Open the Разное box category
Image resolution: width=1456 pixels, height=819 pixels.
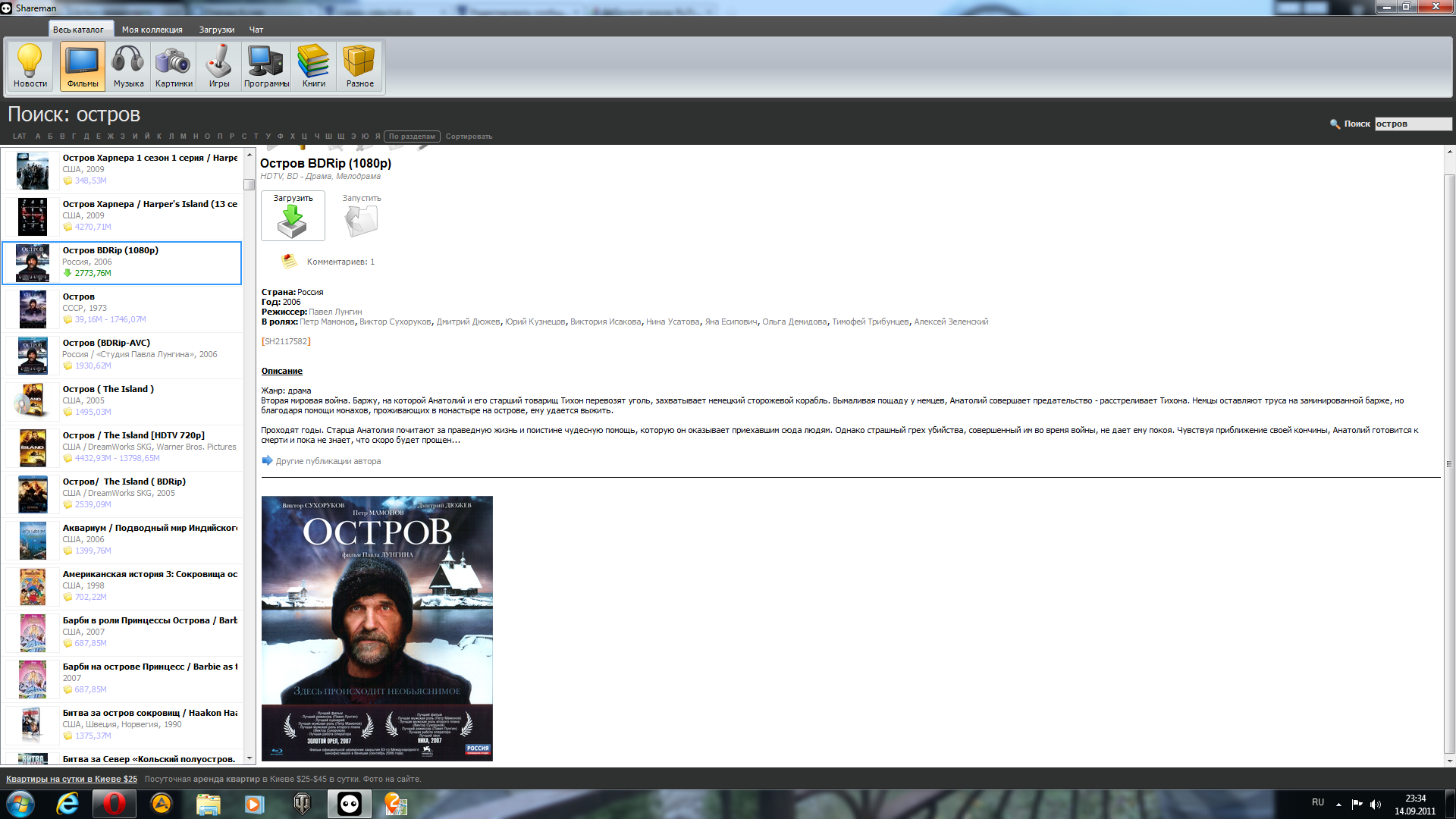pos(359,66)
